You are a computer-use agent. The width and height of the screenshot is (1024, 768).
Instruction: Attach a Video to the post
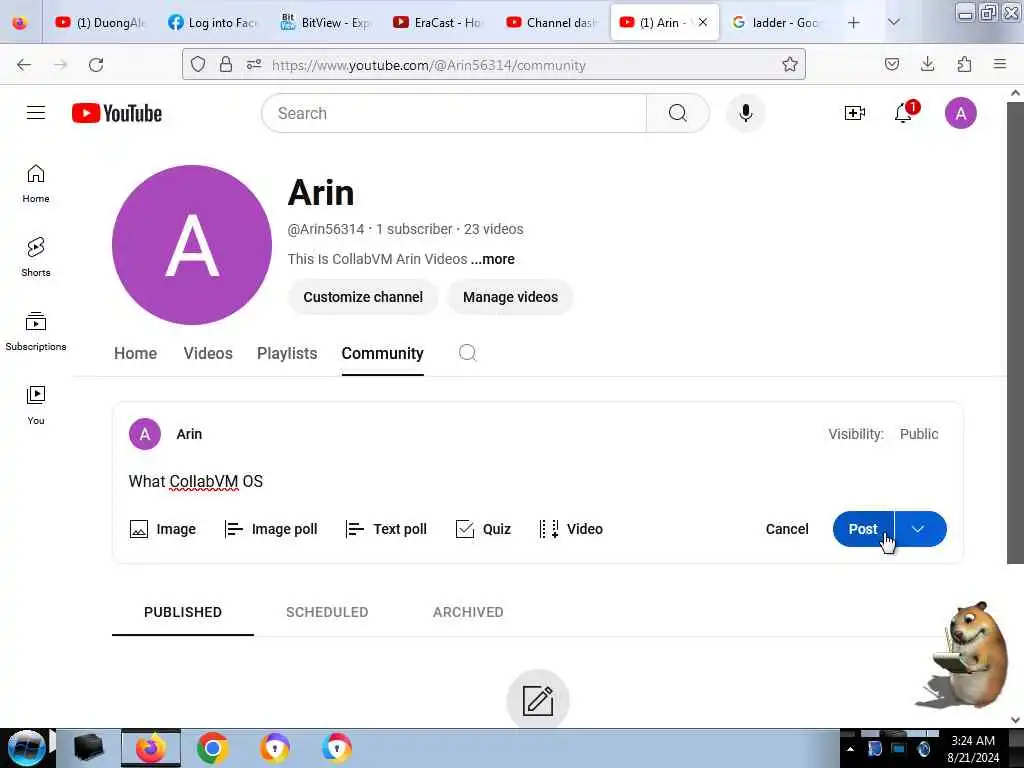click(x=571, y=529)
